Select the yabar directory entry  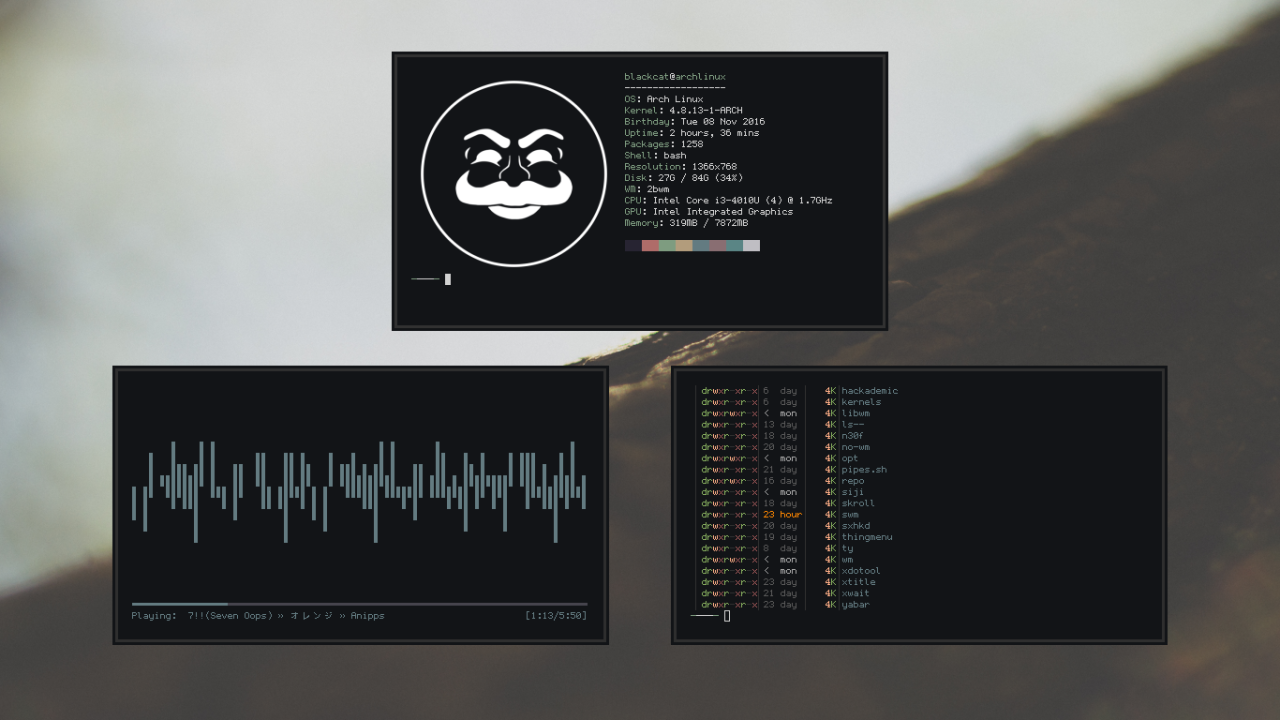pos(856,604)
